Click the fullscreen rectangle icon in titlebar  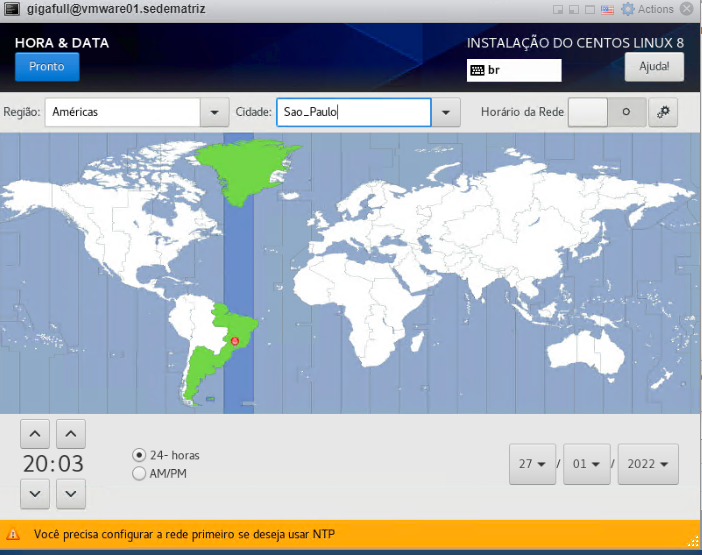(590, 9)
